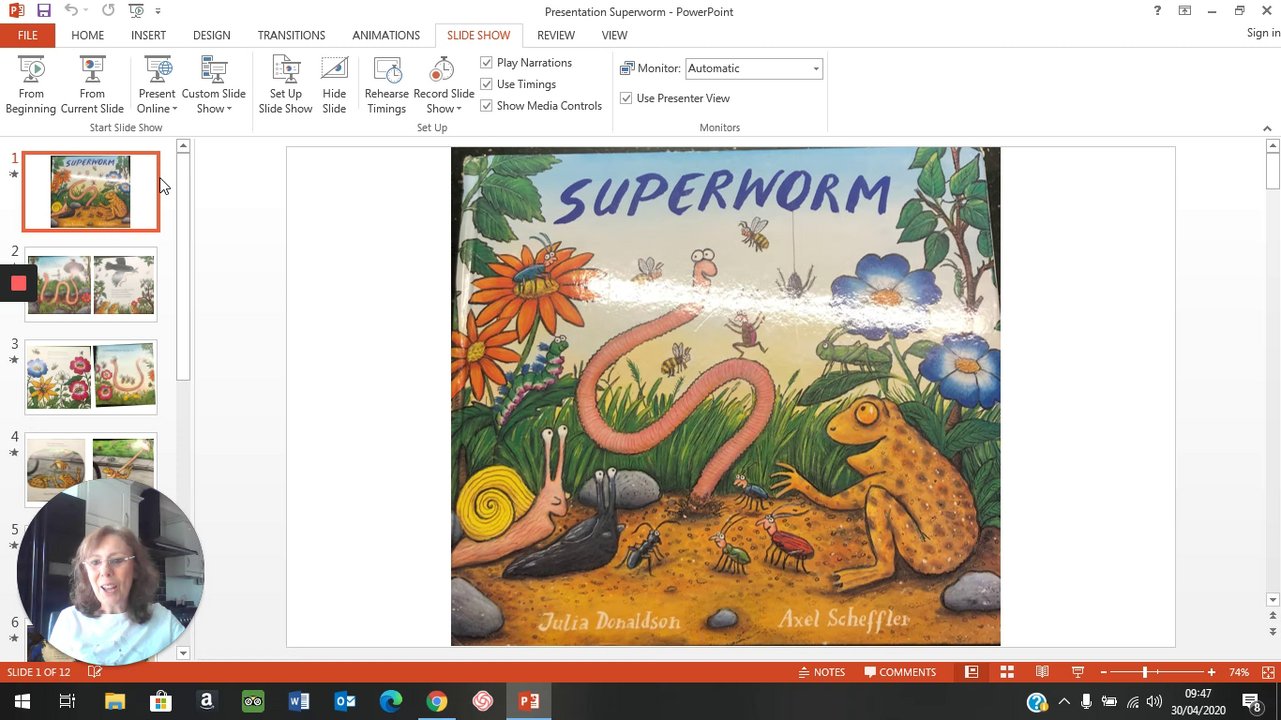Click the Present Online icon

157,71
